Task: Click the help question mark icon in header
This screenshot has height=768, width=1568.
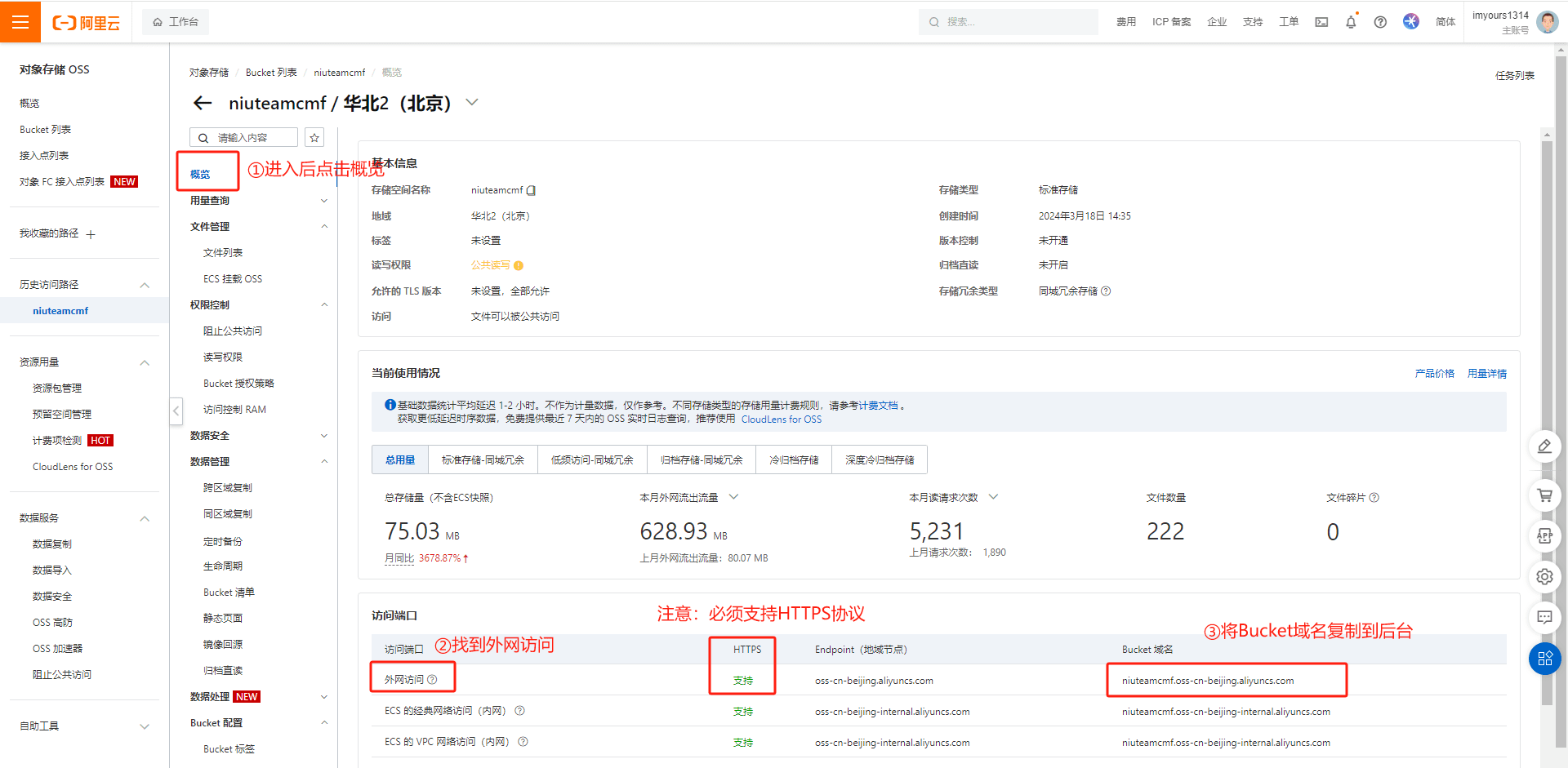Action: coord(1380,22)
